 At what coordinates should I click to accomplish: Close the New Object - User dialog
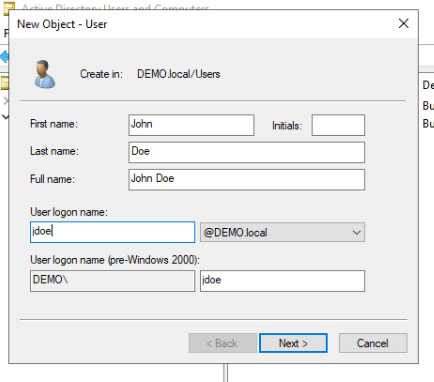(x=404, y=23)
